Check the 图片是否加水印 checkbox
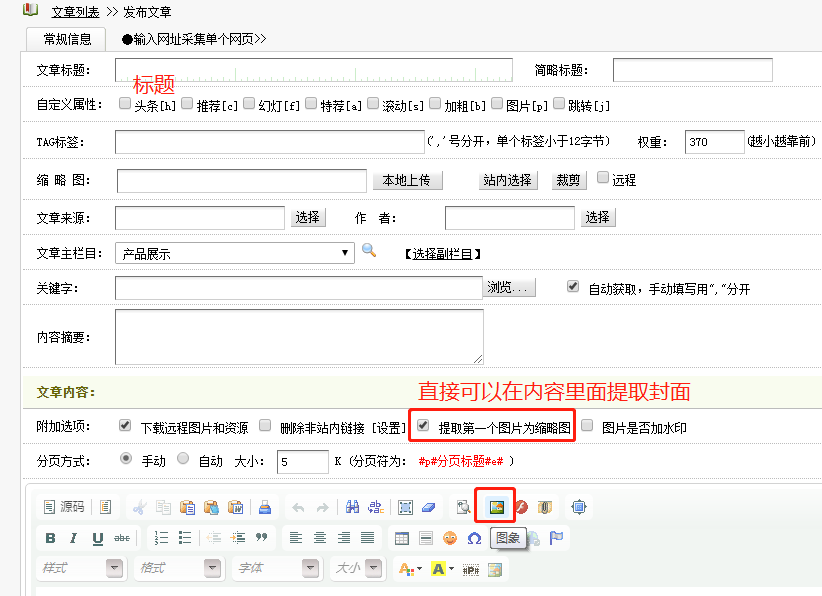 point(587,425)
